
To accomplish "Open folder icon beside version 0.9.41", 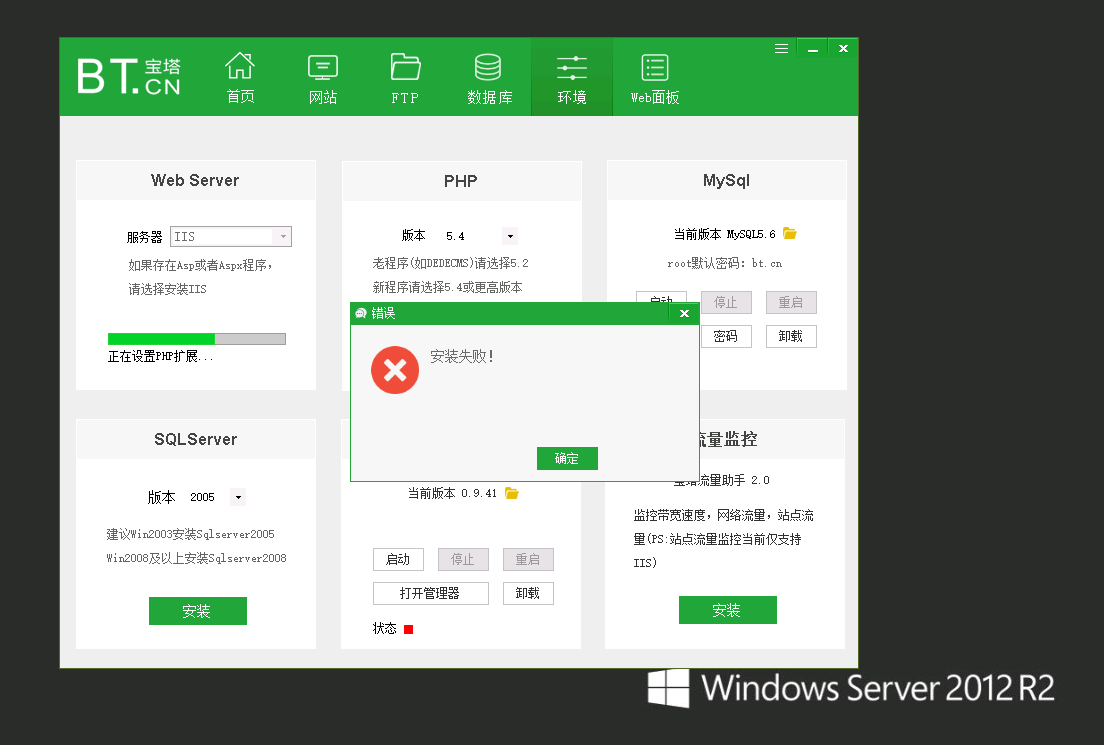I will pyautogui.click(x=512, y=493).
